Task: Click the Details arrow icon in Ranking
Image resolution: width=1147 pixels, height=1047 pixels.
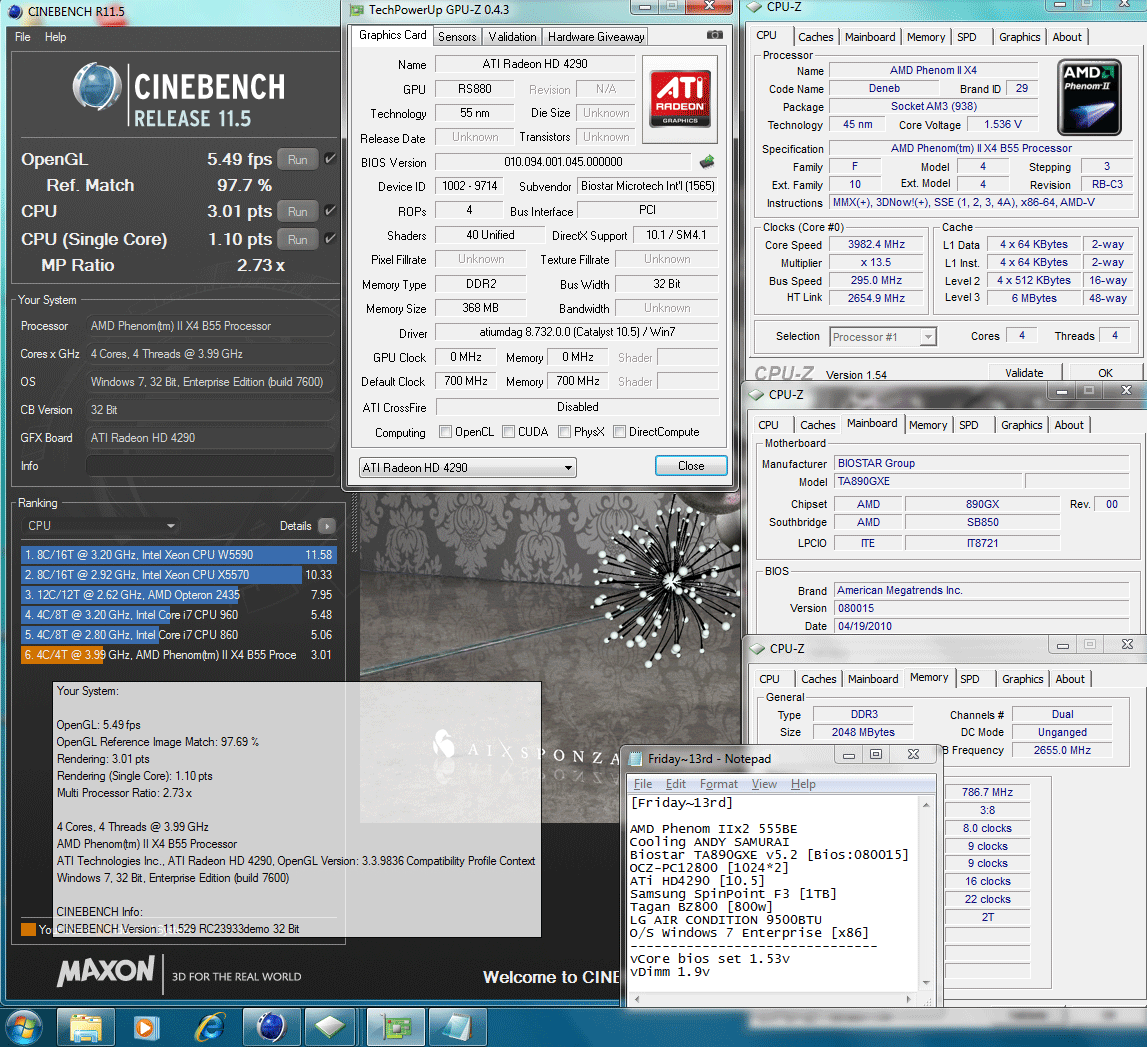Action: [x=327, y=526]
